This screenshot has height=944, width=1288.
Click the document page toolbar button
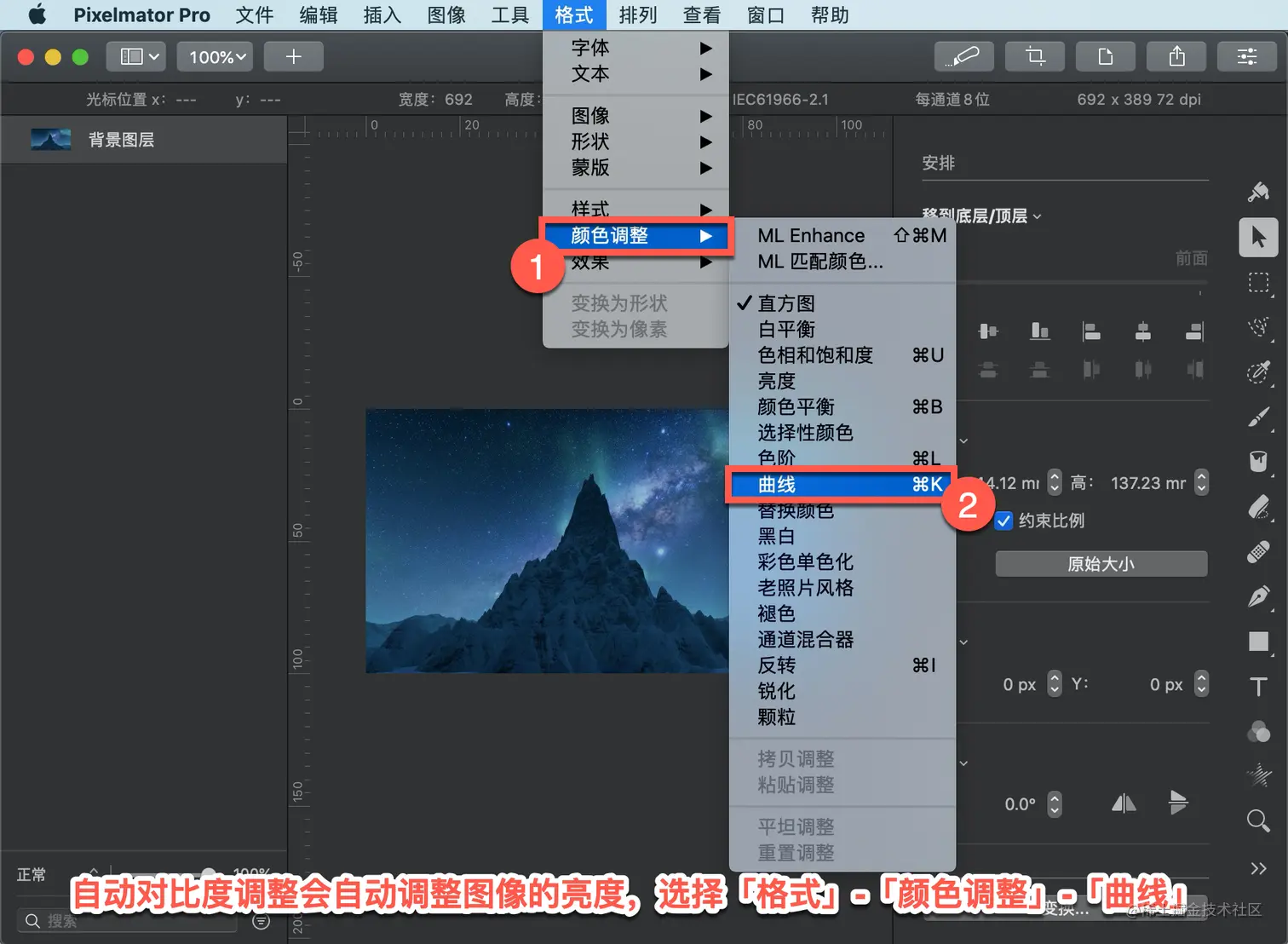[x=1106, y=56]
